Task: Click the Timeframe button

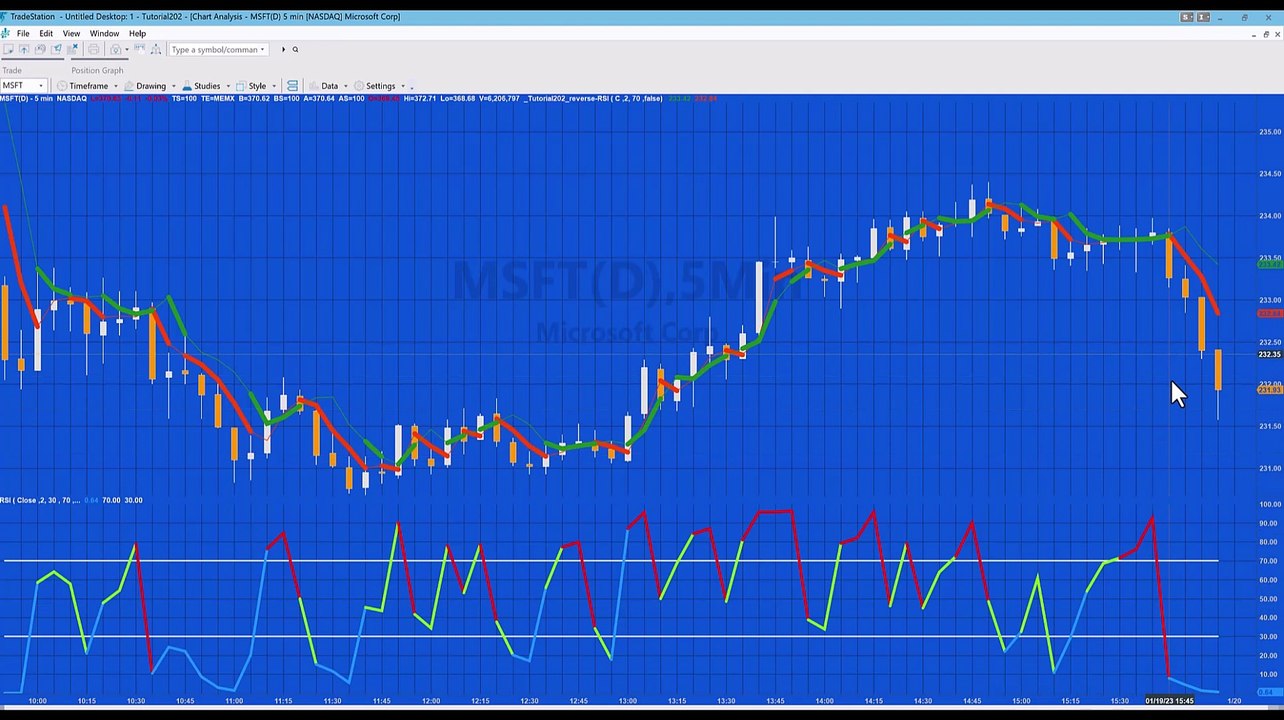Action: (x=83, y=86)
